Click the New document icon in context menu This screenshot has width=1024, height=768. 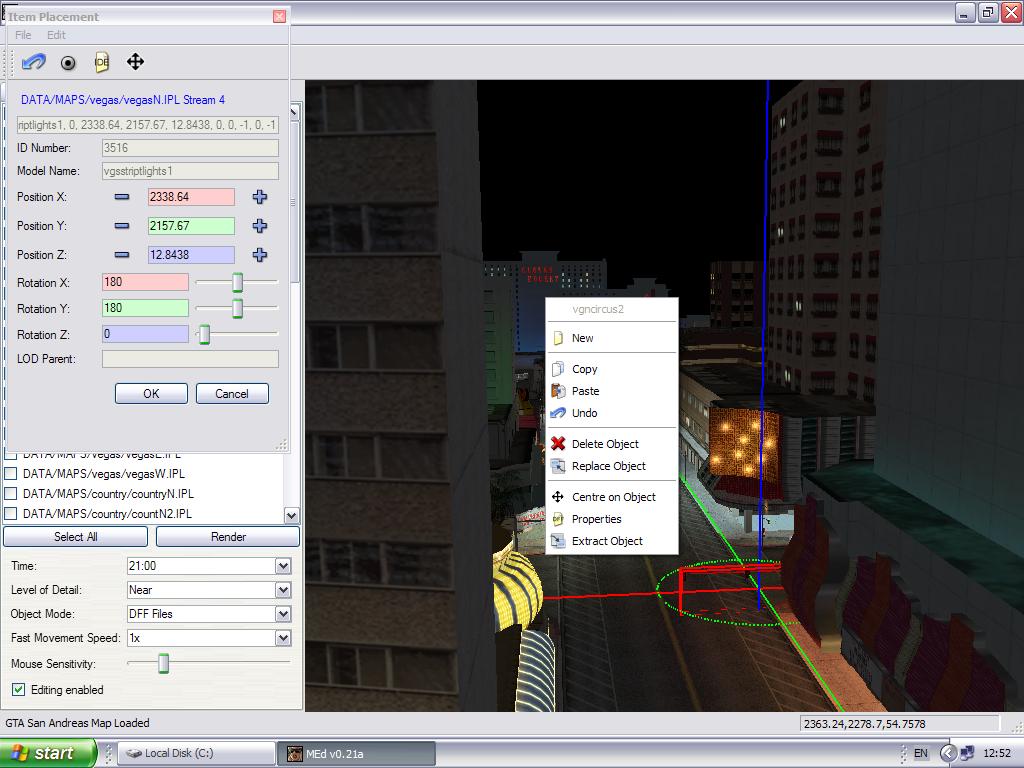pyautogui.click(x=558, y=338)
